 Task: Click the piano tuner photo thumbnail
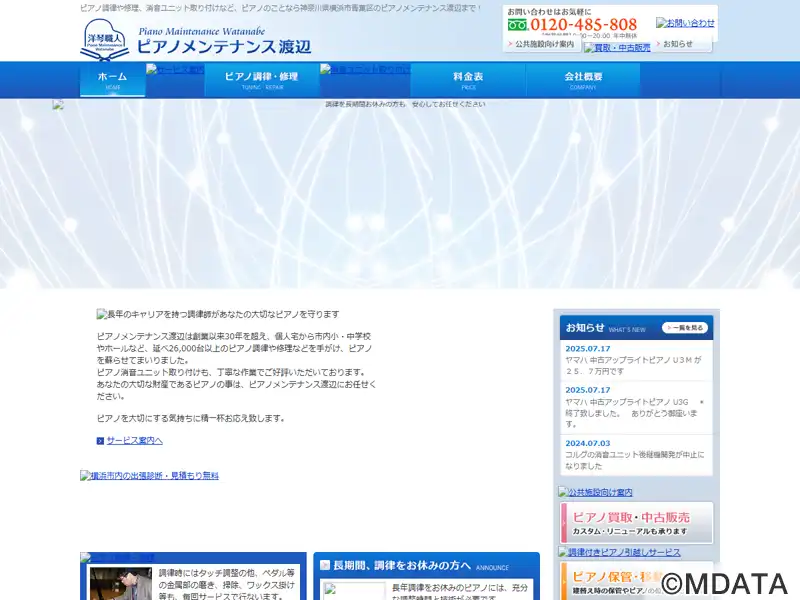click(120, 584)
